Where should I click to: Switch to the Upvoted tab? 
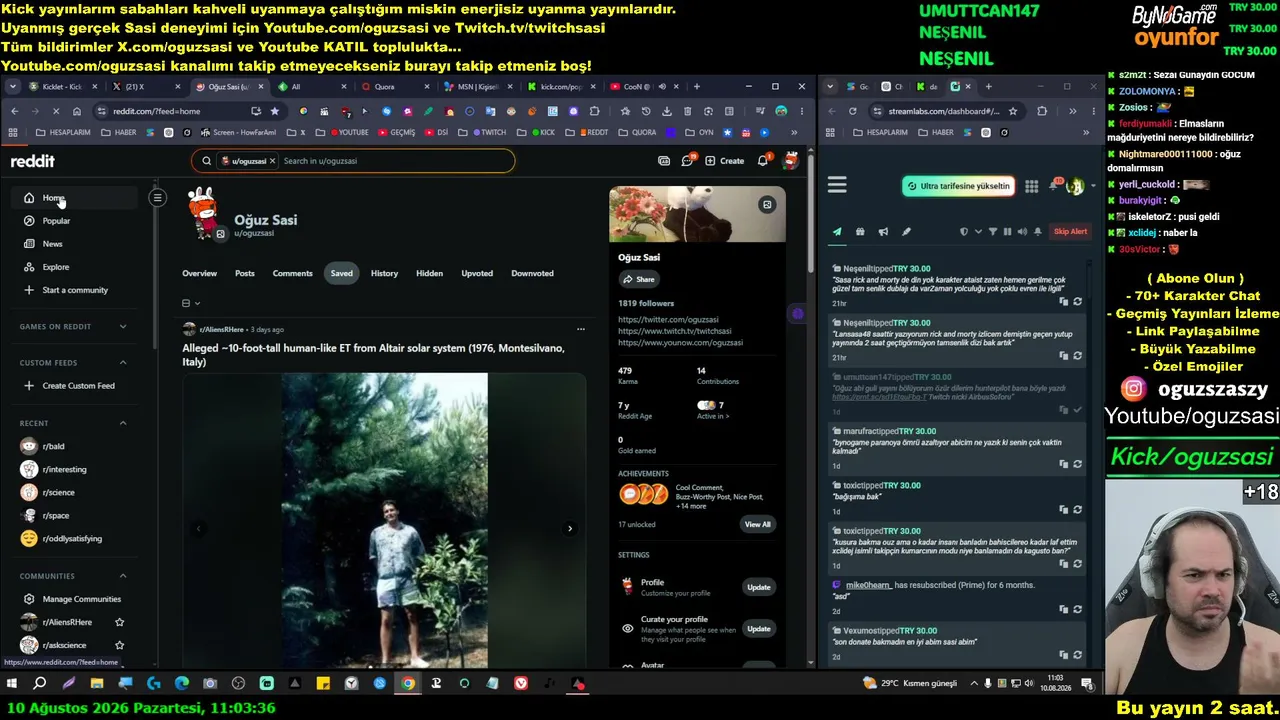(x=477, y=273)
